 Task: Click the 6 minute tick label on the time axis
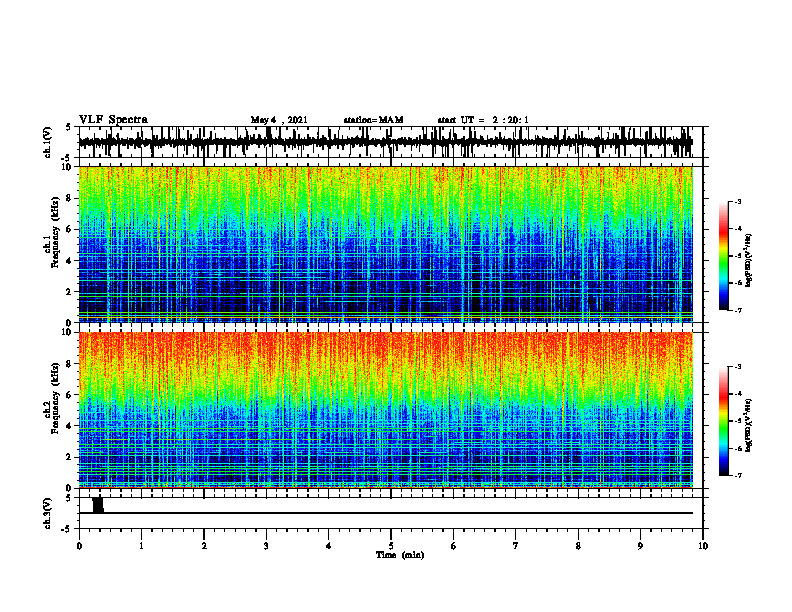pyautogui.click(x=454, y=546)
